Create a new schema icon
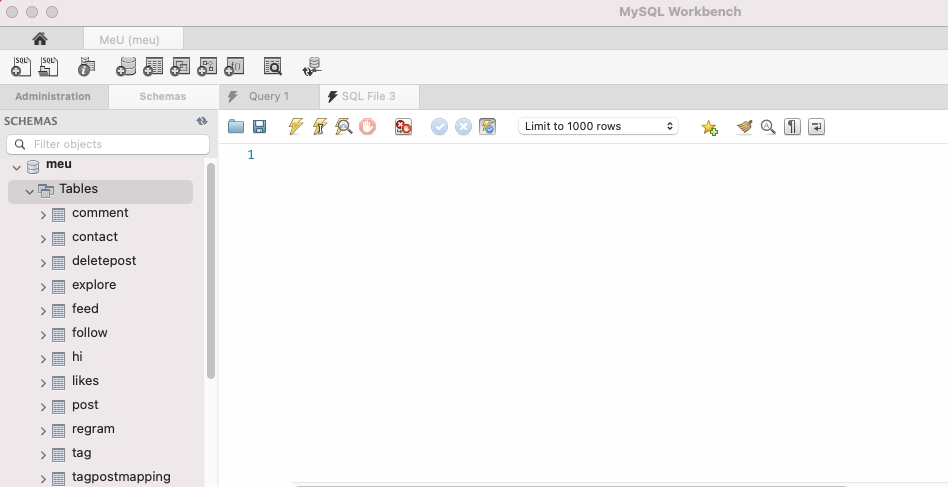Viewport: 948px width, 487px height. [x=126, y=66]
